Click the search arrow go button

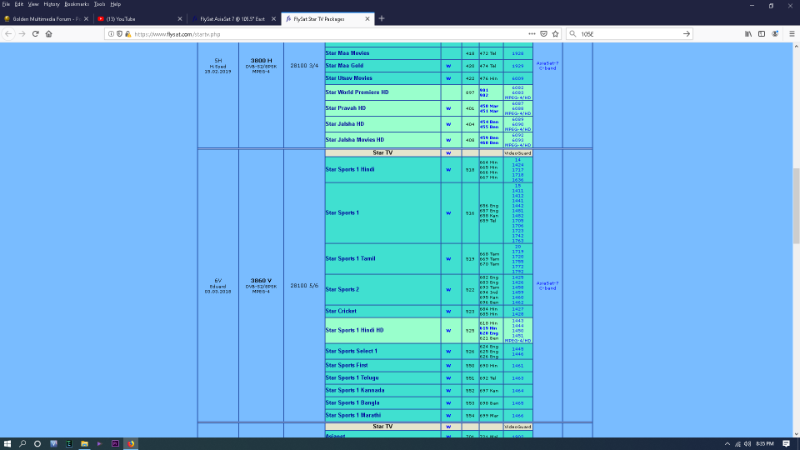[x=686, y=34]
